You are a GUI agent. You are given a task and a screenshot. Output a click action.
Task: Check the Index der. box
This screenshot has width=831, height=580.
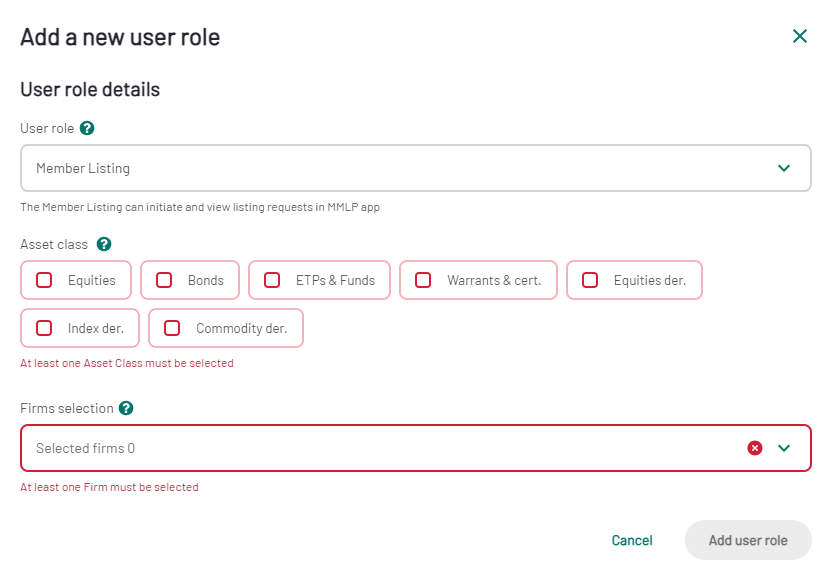(x=44, y=328)
